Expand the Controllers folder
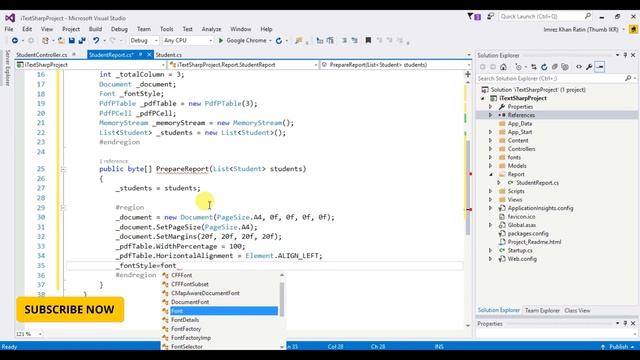This screenshot has width=640, height=360. tap(491, 149)
